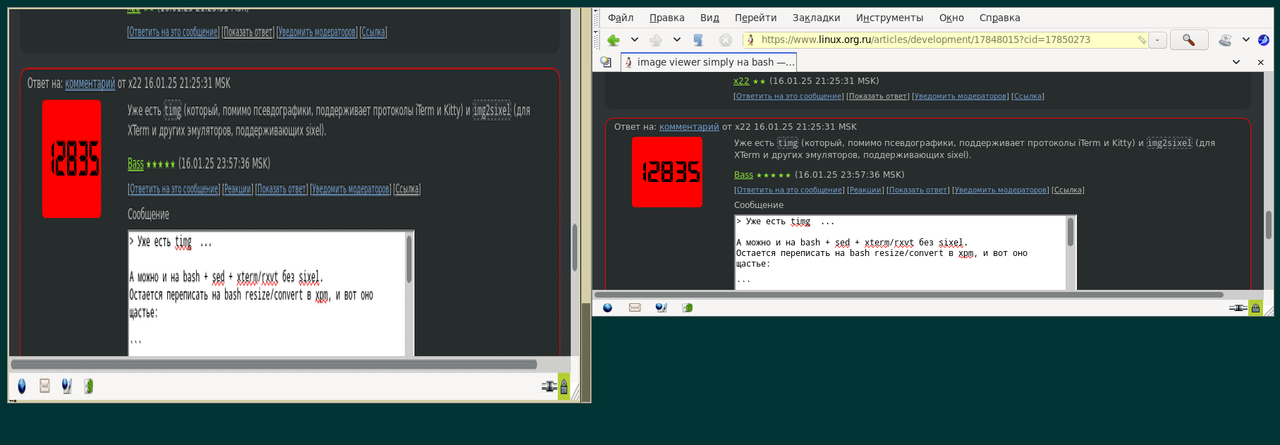
Task: Click red 12835 avatar in left window
Action: [x=71, y=158]
